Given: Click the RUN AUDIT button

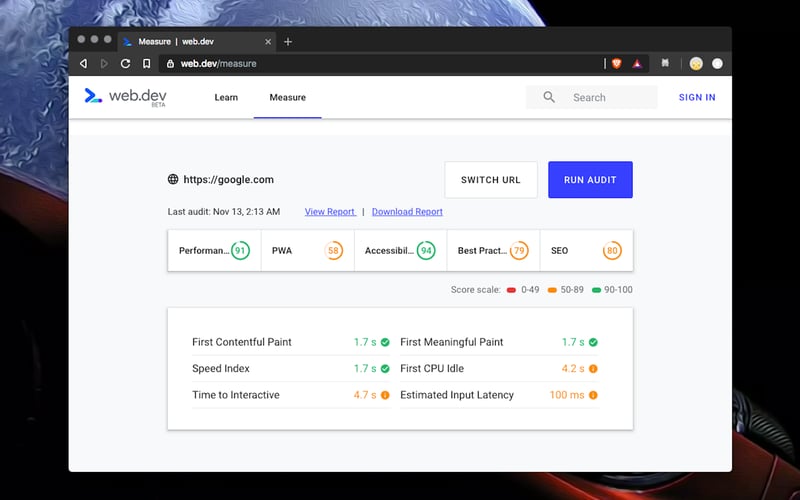Looking at the screenshot, I should point(590,180).
